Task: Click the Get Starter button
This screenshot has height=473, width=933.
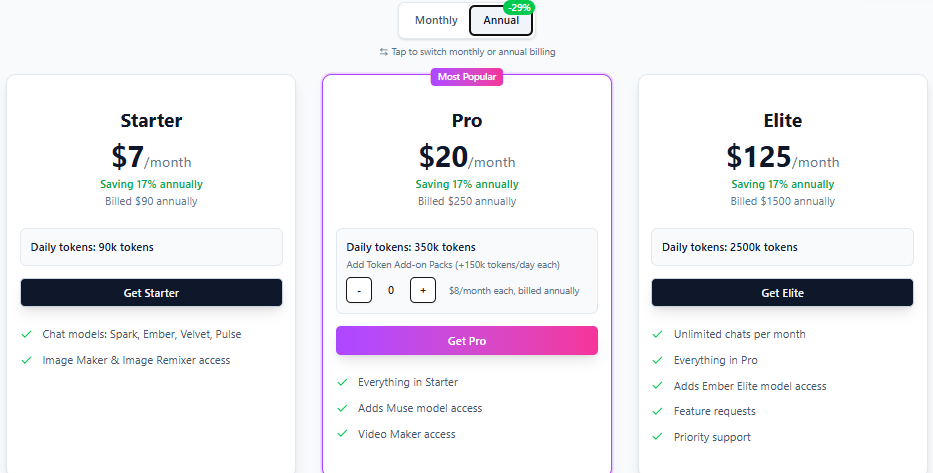Action: pos(151,293)
